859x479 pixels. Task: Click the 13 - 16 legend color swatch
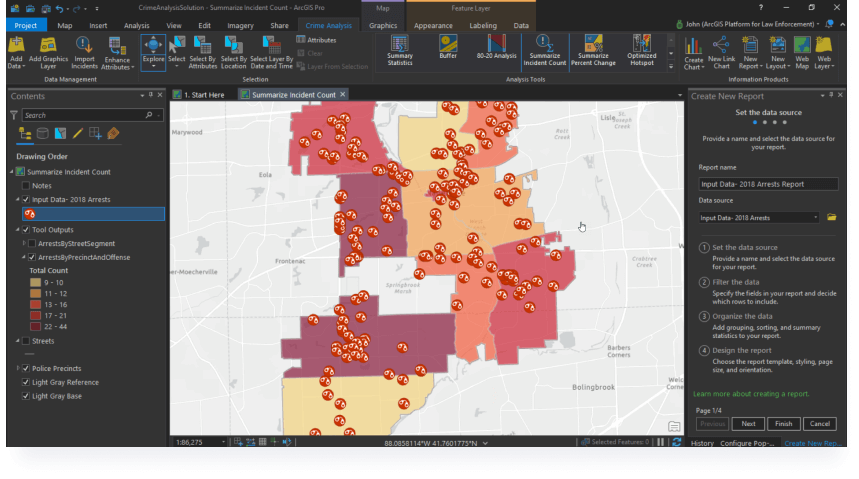(35, 305)
